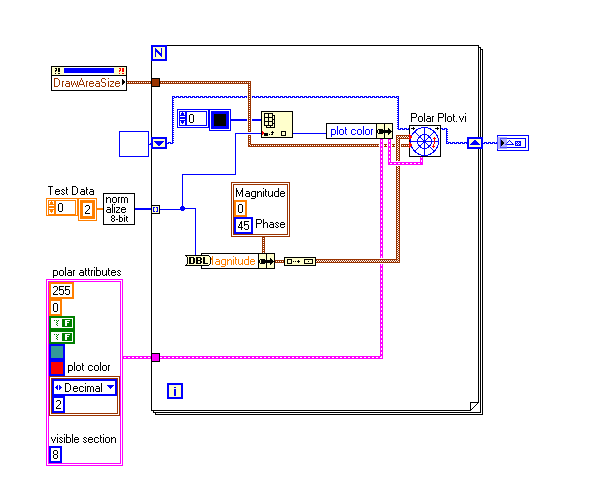
Task: Click the Test Data array index stepper
Action: 51,207
